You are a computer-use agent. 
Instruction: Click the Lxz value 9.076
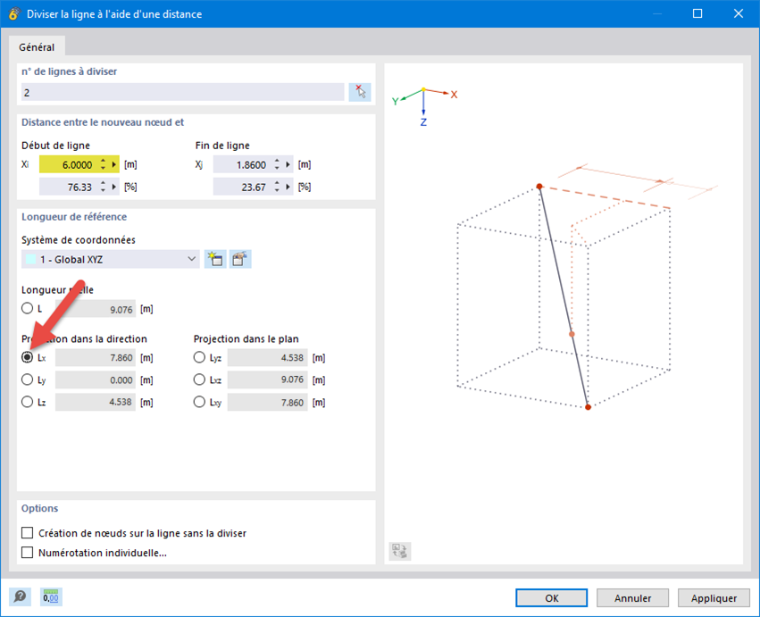[268, 380]
